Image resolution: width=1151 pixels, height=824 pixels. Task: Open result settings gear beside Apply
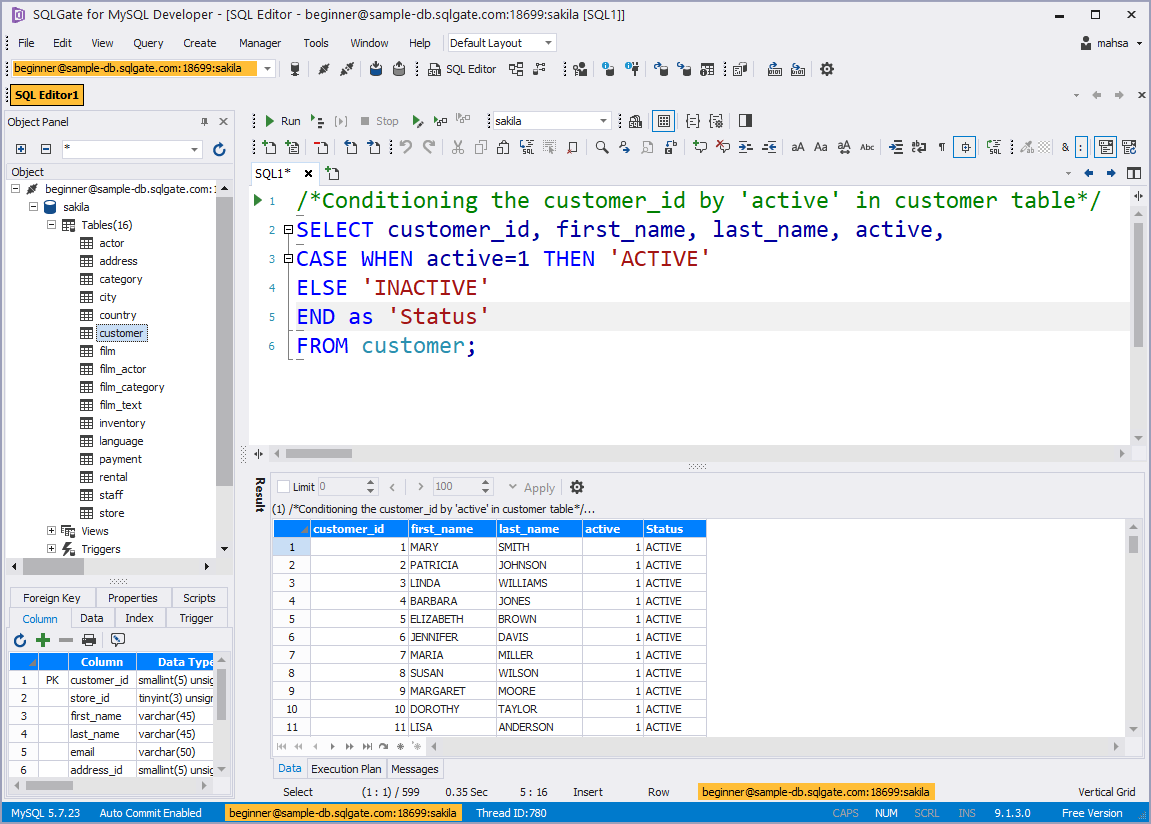[x=577, y=487]
